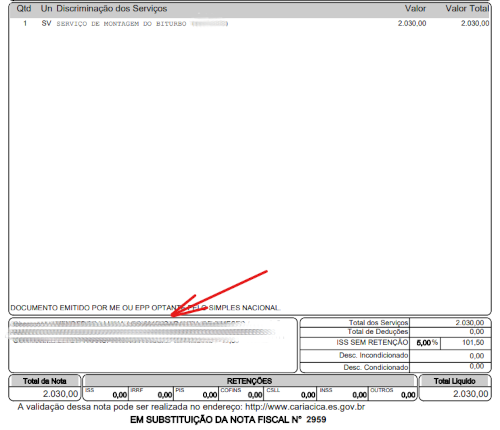Click the 2.030,00 Valor Total in the service row
Viewport: 500px width, 430px height.
click(x=475, y=23)
